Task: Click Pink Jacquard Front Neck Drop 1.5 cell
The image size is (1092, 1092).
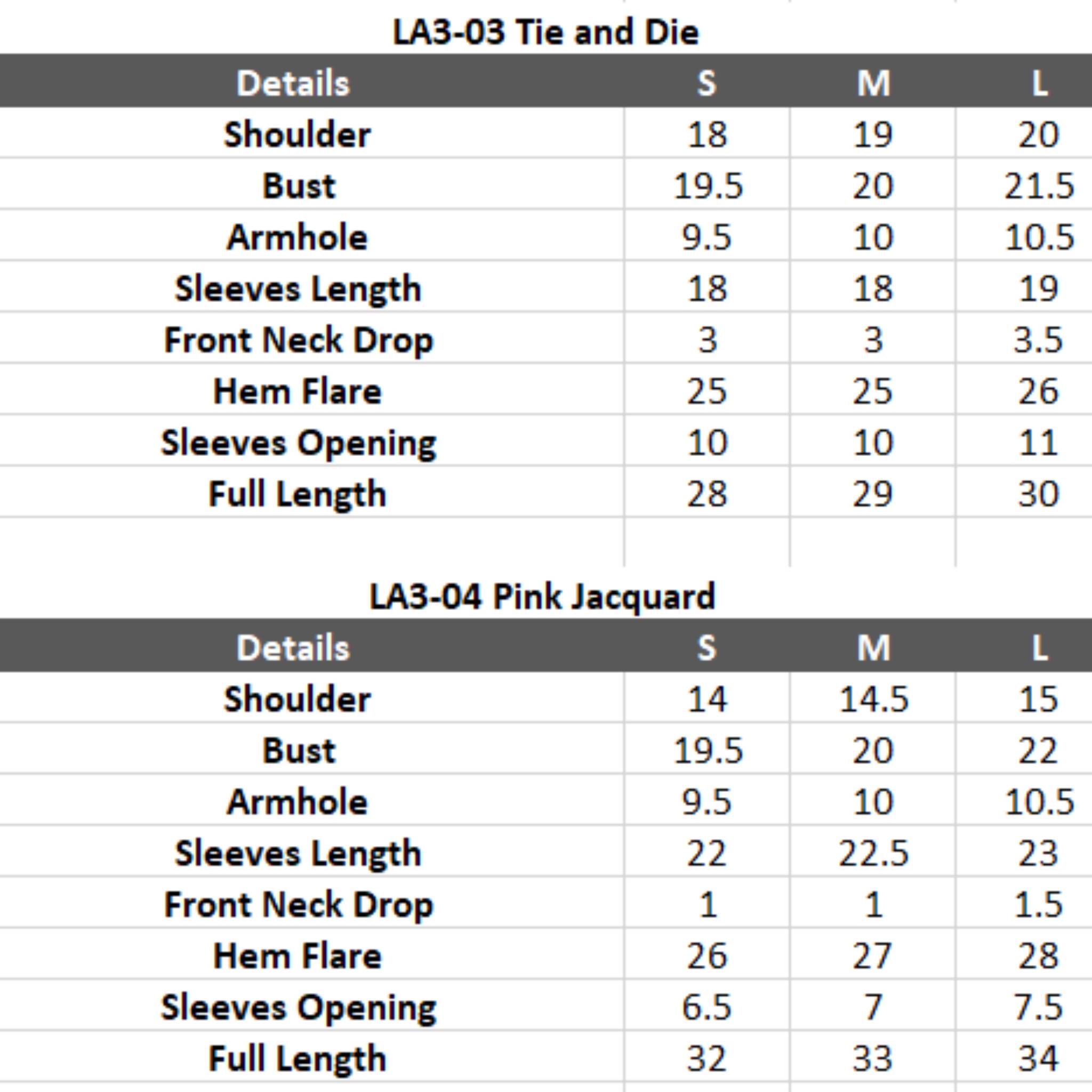Action: click(x=1038, y=904)
